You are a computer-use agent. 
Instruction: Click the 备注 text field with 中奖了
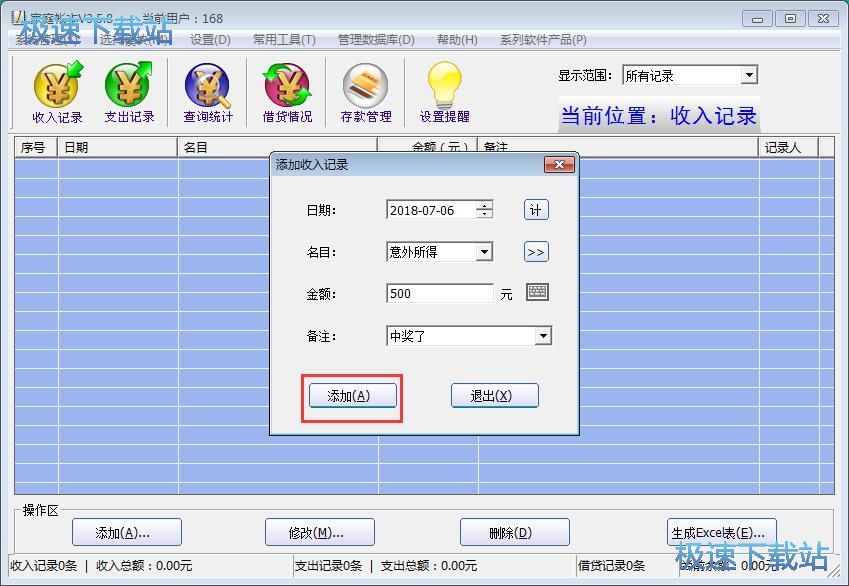pyautogui.click(x=461, y=336)
